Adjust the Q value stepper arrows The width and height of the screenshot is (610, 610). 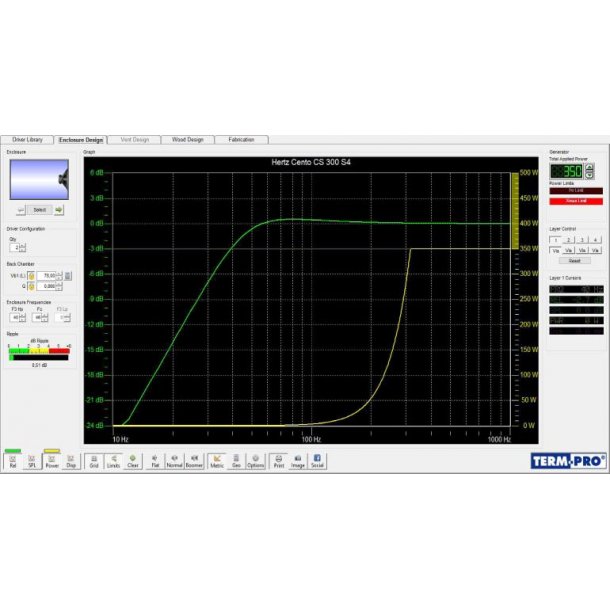[x=59, y=286]
